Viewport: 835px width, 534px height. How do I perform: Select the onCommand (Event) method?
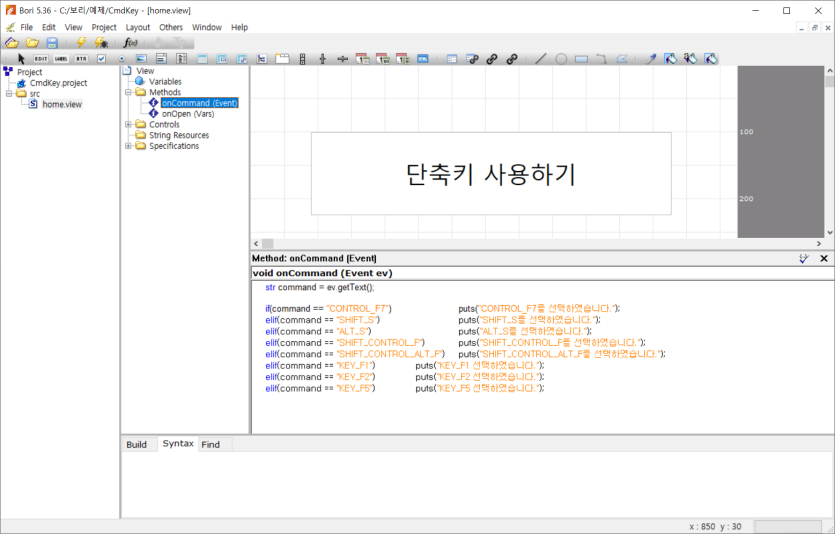coord(200,103)
